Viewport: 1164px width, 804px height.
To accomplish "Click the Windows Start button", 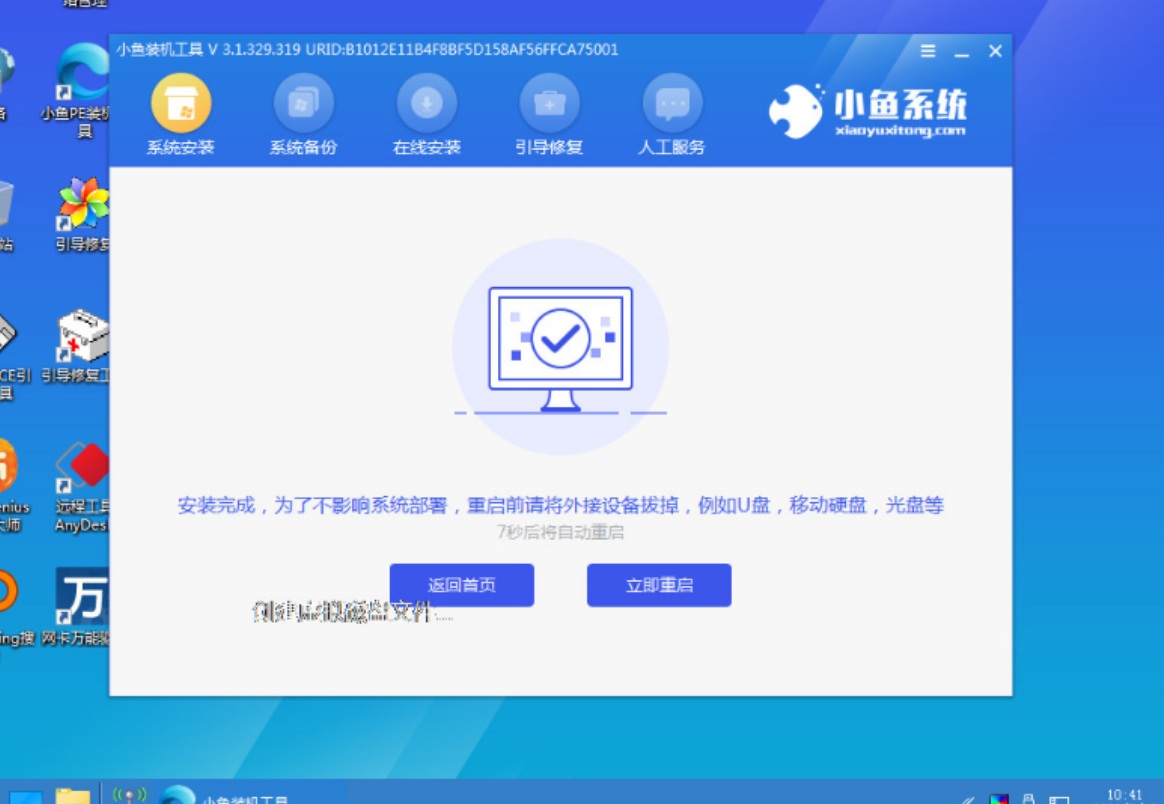I will tap(24, 795).
